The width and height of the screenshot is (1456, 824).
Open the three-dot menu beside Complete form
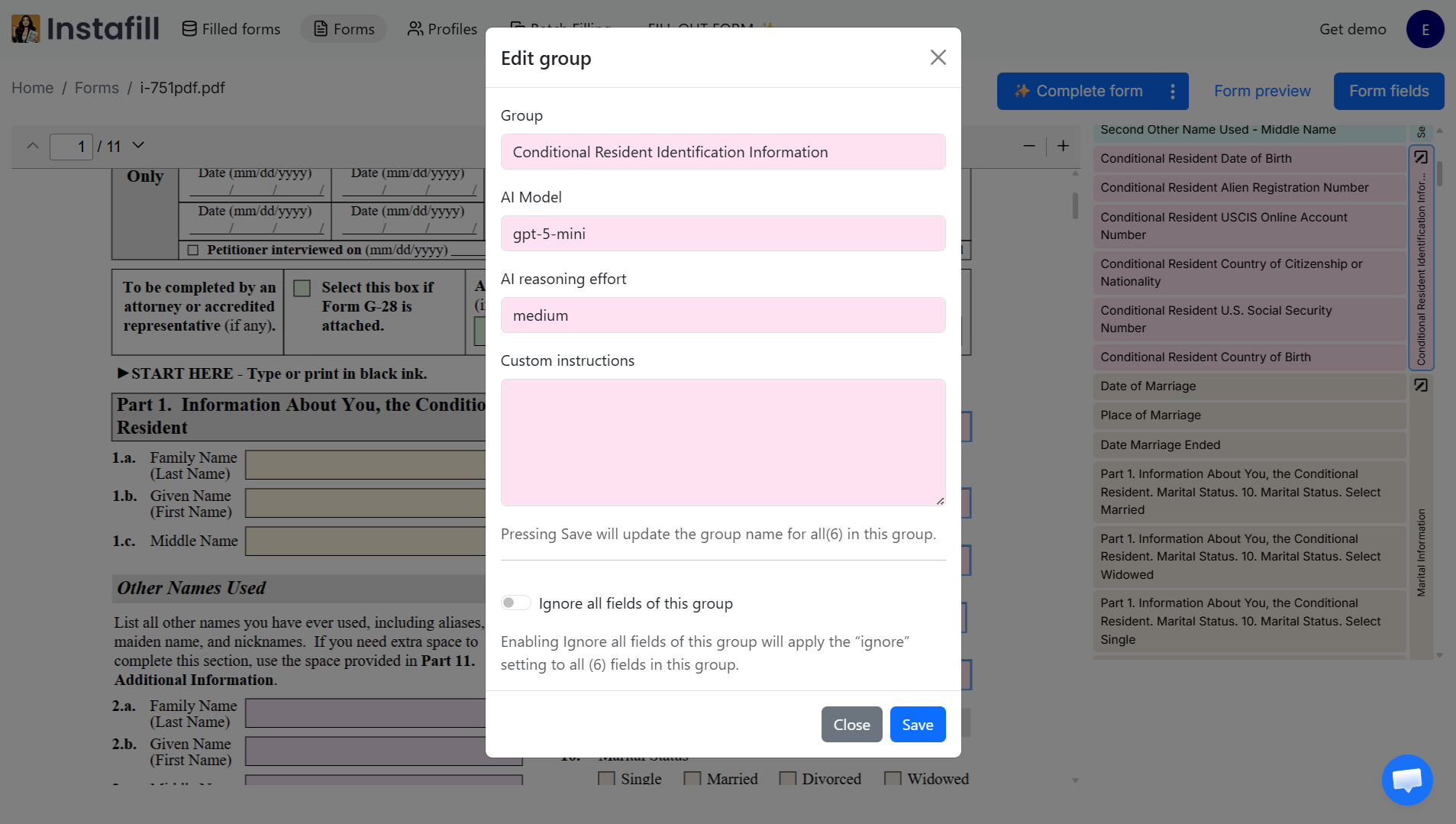1174,91
